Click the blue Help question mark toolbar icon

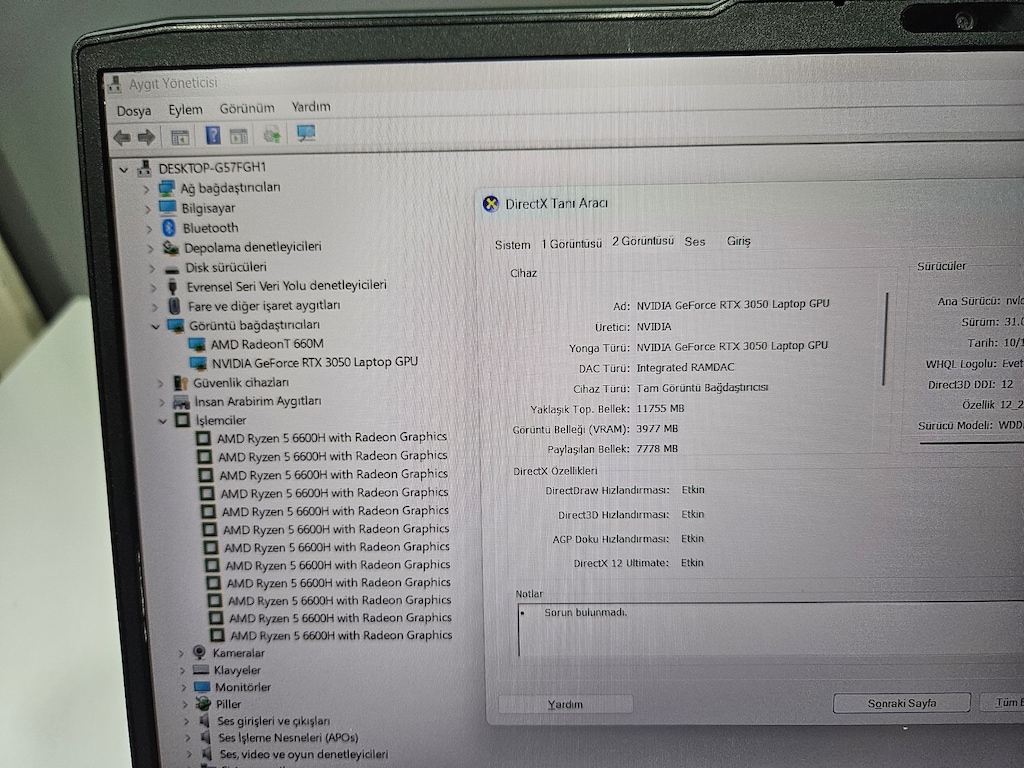click(213, 135)
